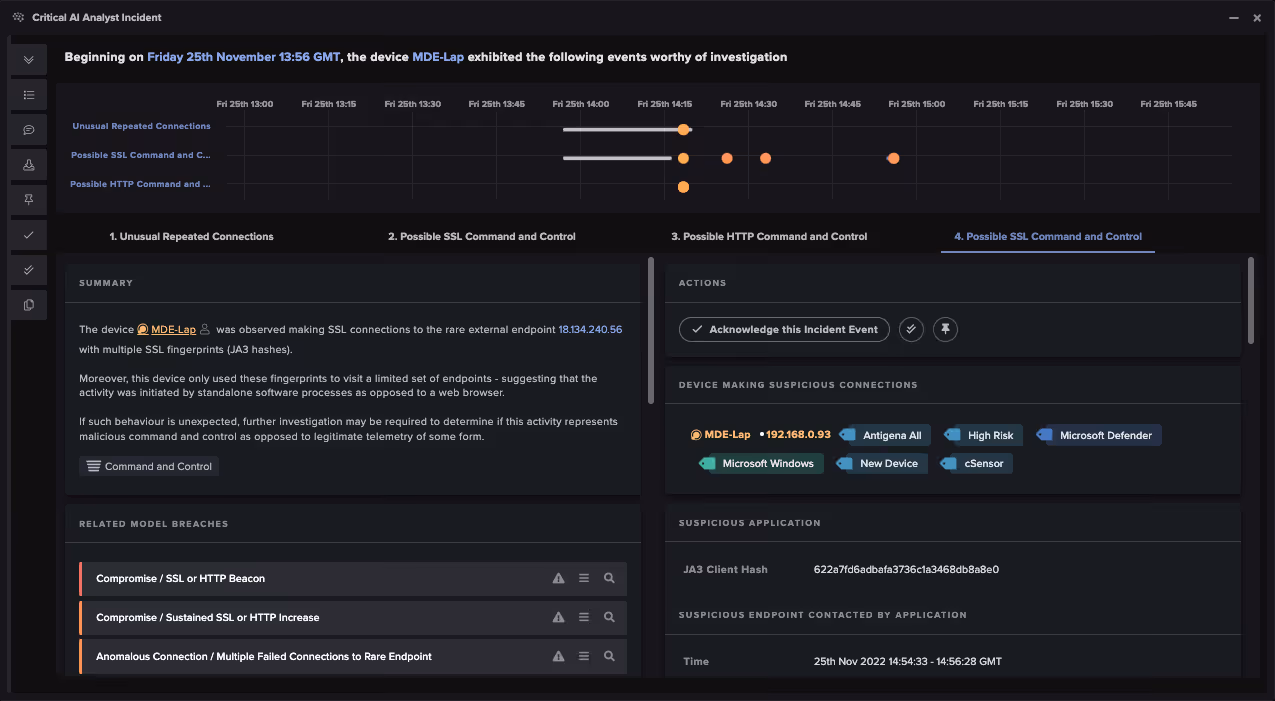This screenshot has height=701, width=1275.
Task: Click the Antigena All tag
Action: (x=885, y=435)
